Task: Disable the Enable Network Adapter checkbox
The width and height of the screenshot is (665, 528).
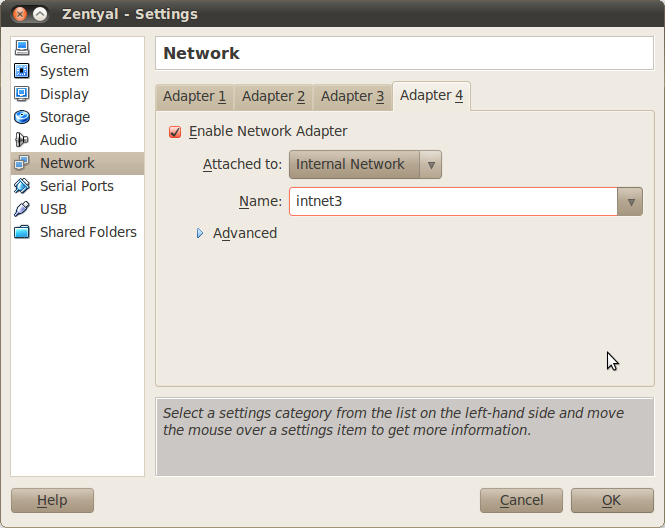Action: coord(176,132)
